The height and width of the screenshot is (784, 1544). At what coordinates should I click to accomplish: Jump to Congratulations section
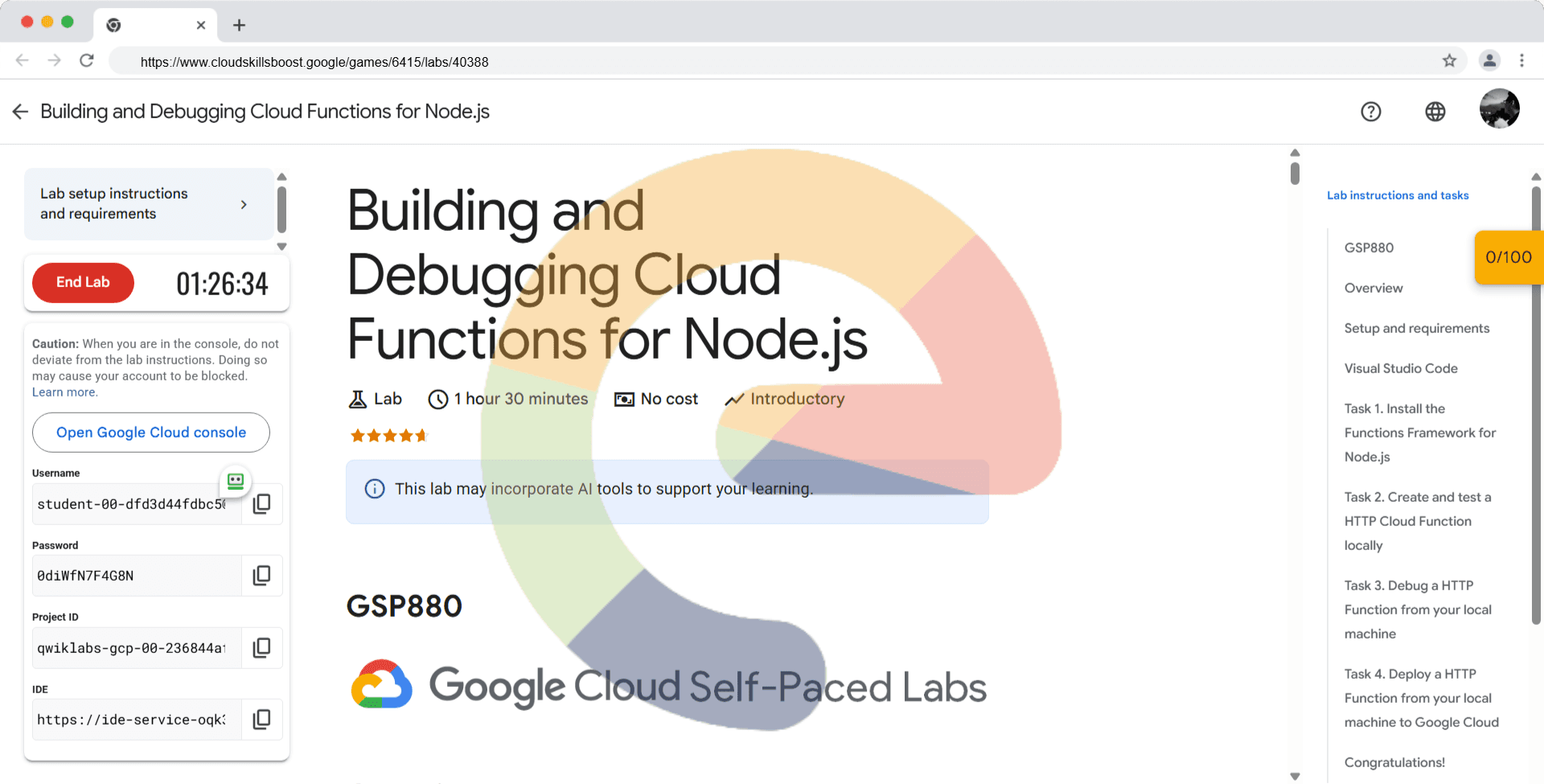(1394, 762)
